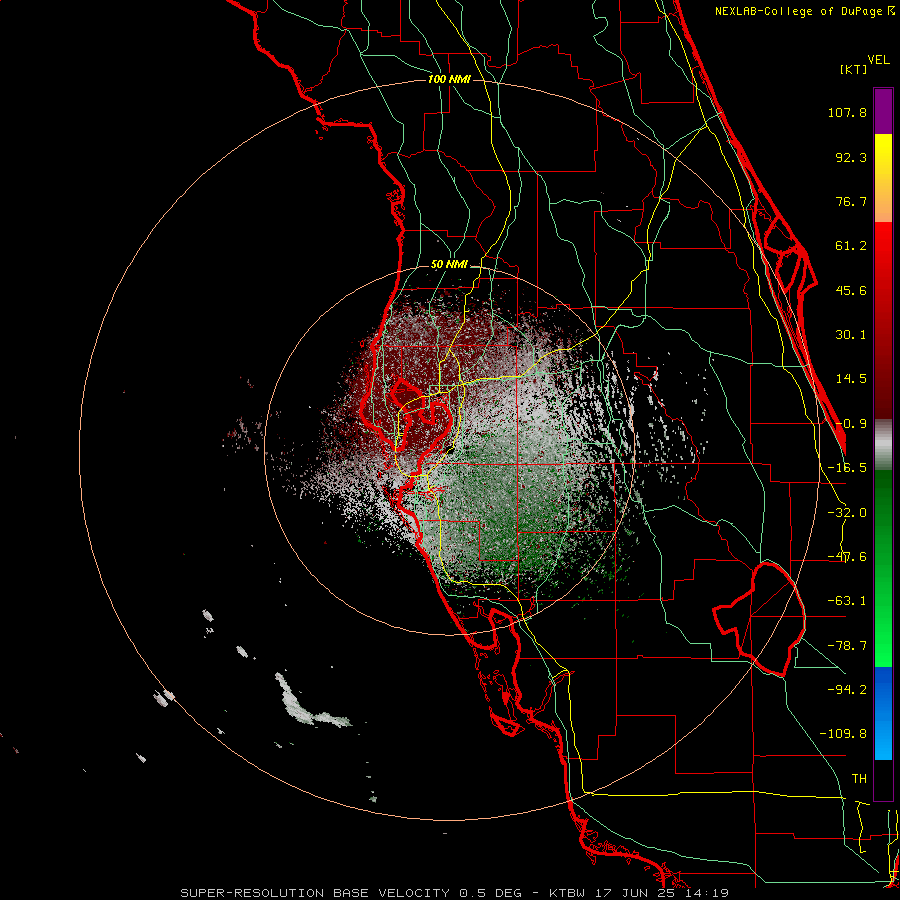Click the yellow-orange segment of the color bar
Image resolution: width=900 pixels, height=900 pixels.
pos(883,178)
